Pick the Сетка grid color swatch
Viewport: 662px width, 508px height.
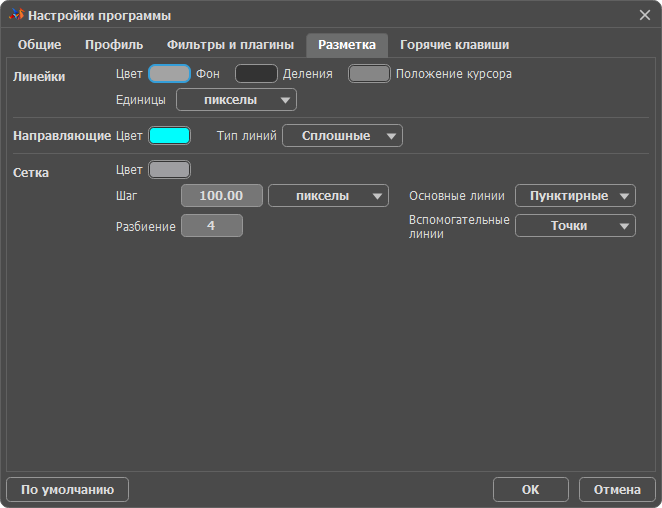[169, 170]
